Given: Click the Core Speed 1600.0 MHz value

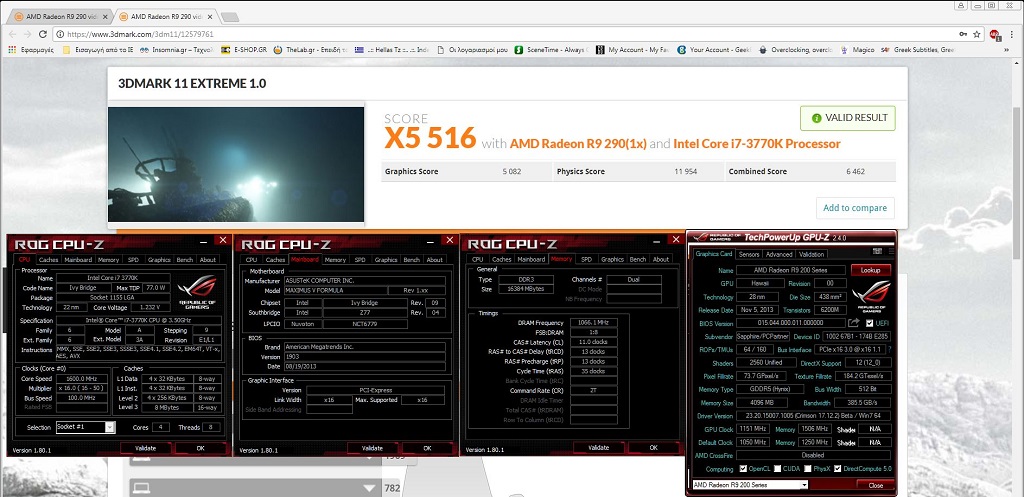Looking at the screenshot, I should [x=82, y=379].
